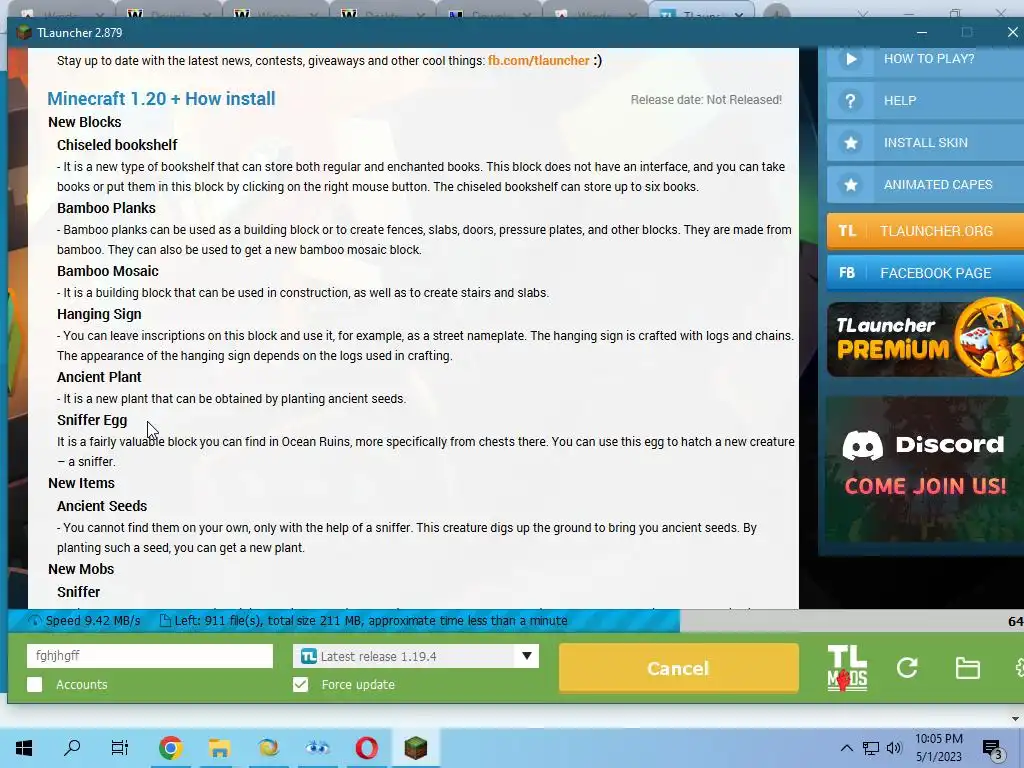This screenshot has height=768, width=1024.
Task: Open Task View on the taskbar
Action: pos(120,748)
